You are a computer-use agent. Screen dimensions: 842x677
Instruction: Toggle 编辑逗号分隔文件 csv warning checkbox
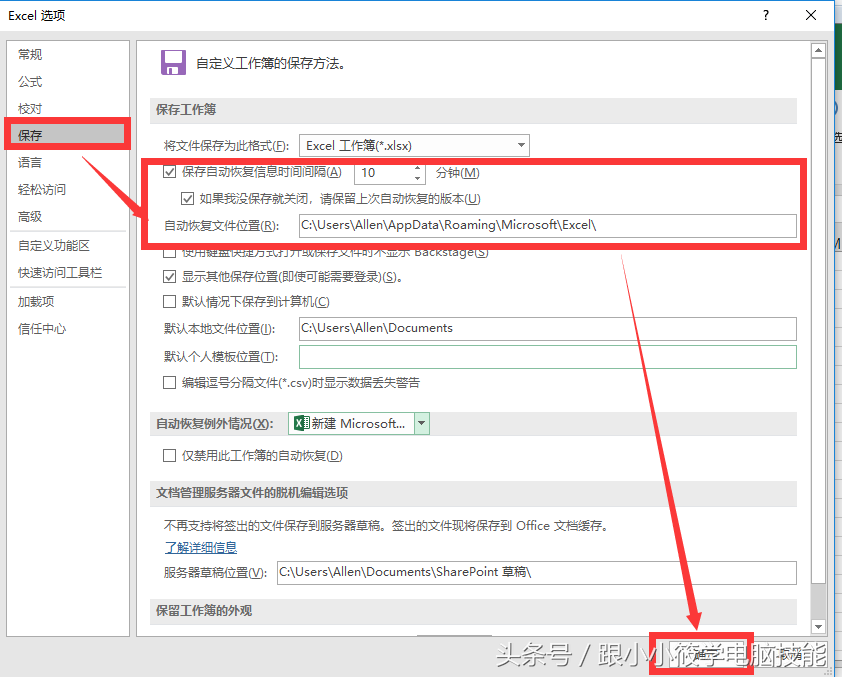pos(169,383)
